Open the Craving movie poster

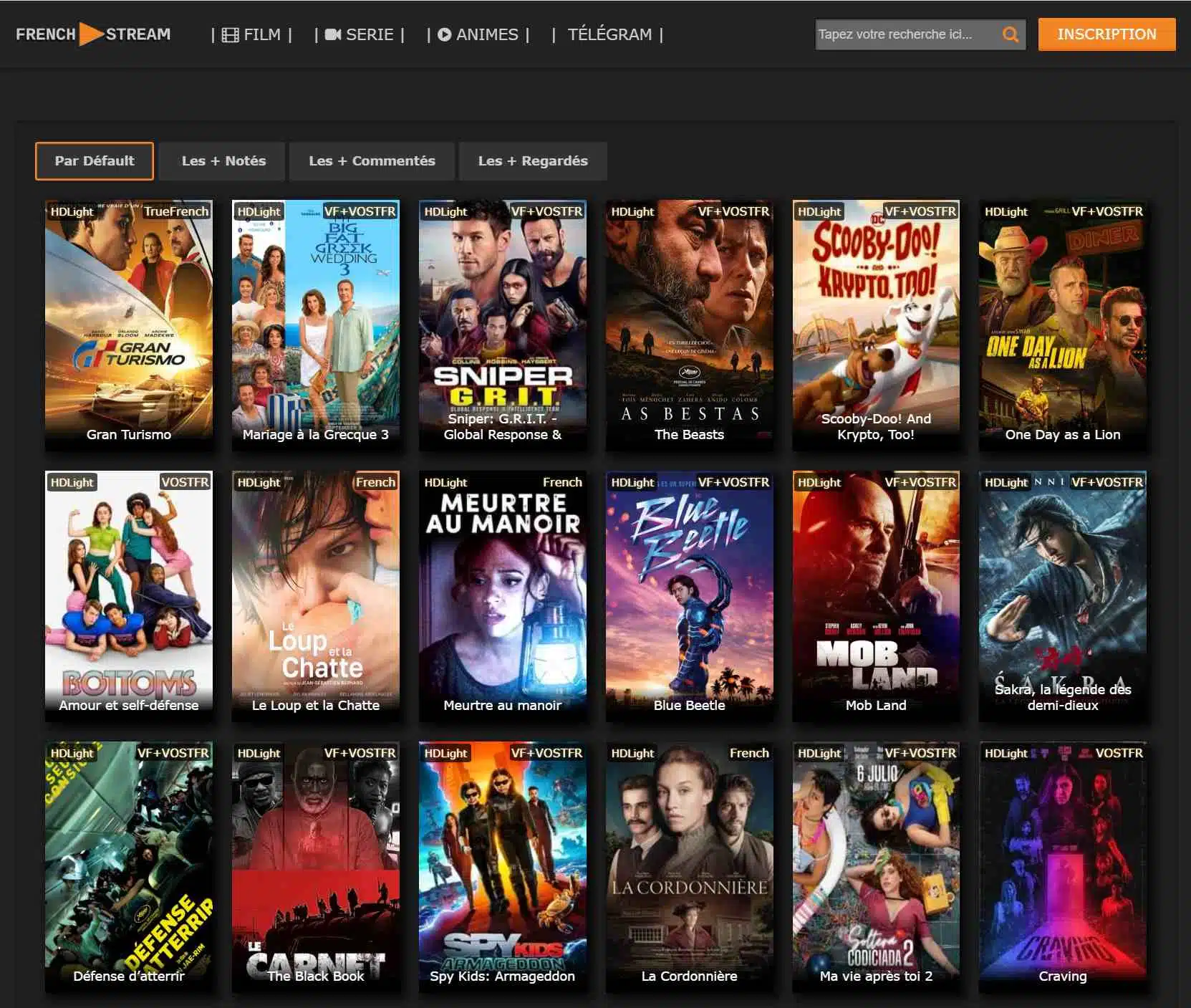(1063, 866)
